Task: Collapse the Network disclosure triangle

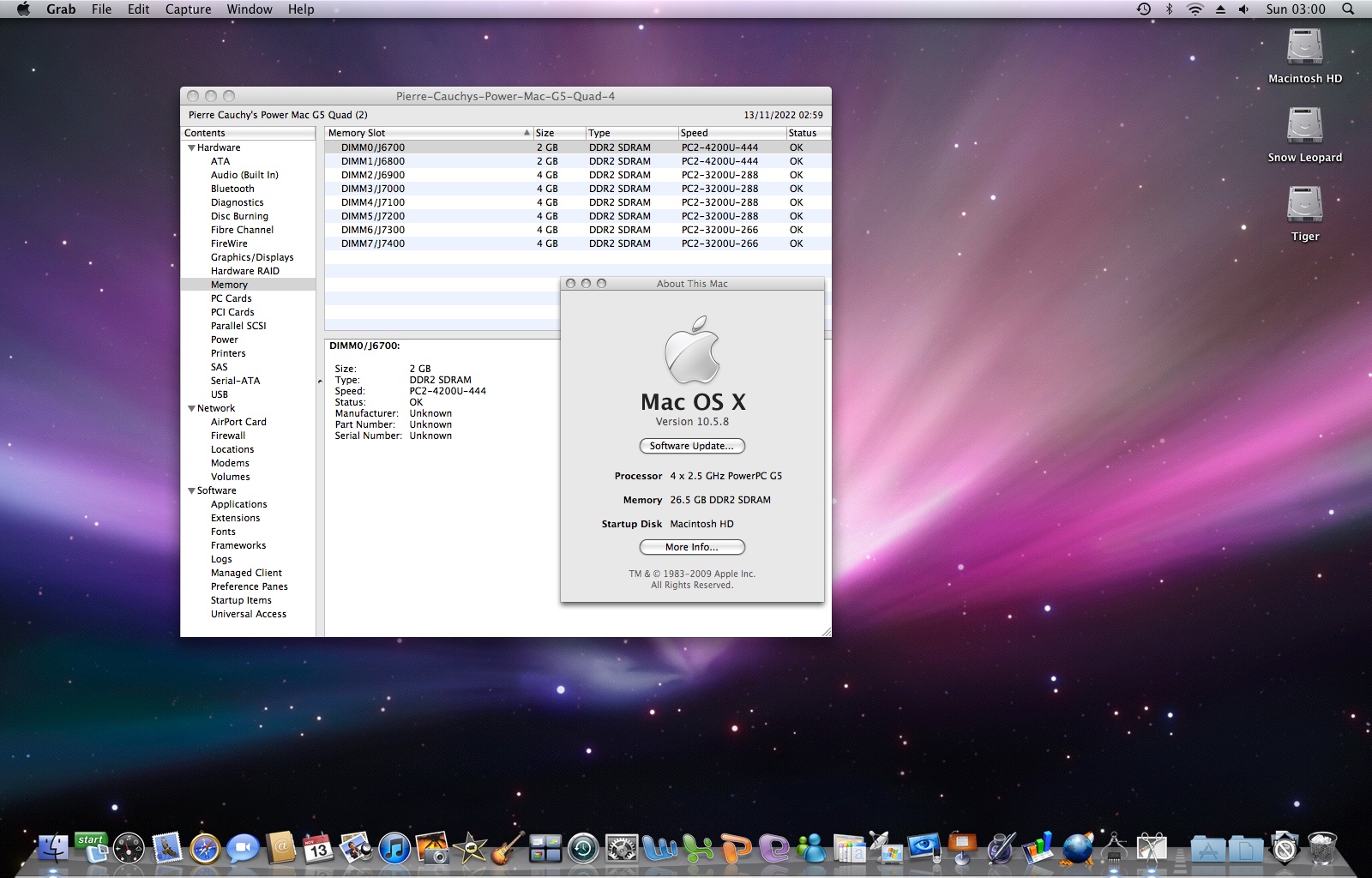Action: tap(192, 408)
